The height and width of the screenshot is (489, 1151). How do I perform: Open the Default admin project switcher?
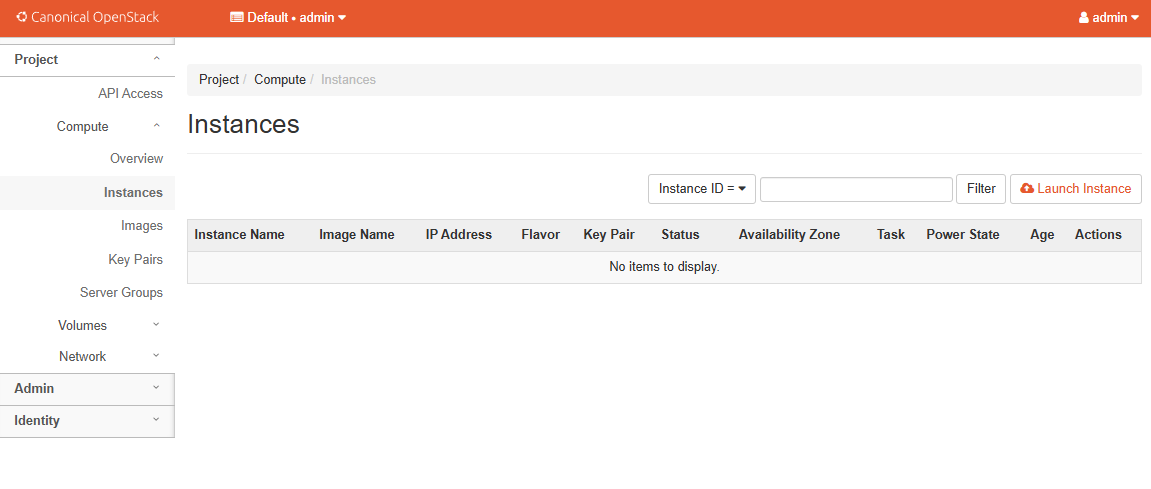pos(288,17)
